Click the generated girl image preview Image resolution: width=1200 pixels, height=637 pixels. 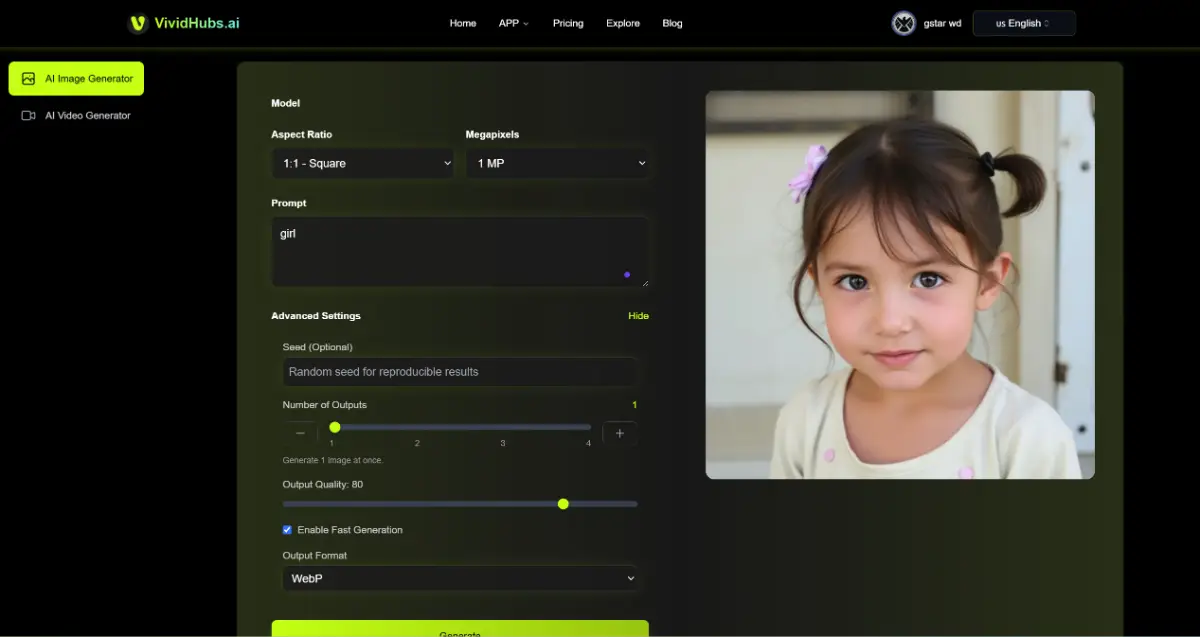pos(900,285)
